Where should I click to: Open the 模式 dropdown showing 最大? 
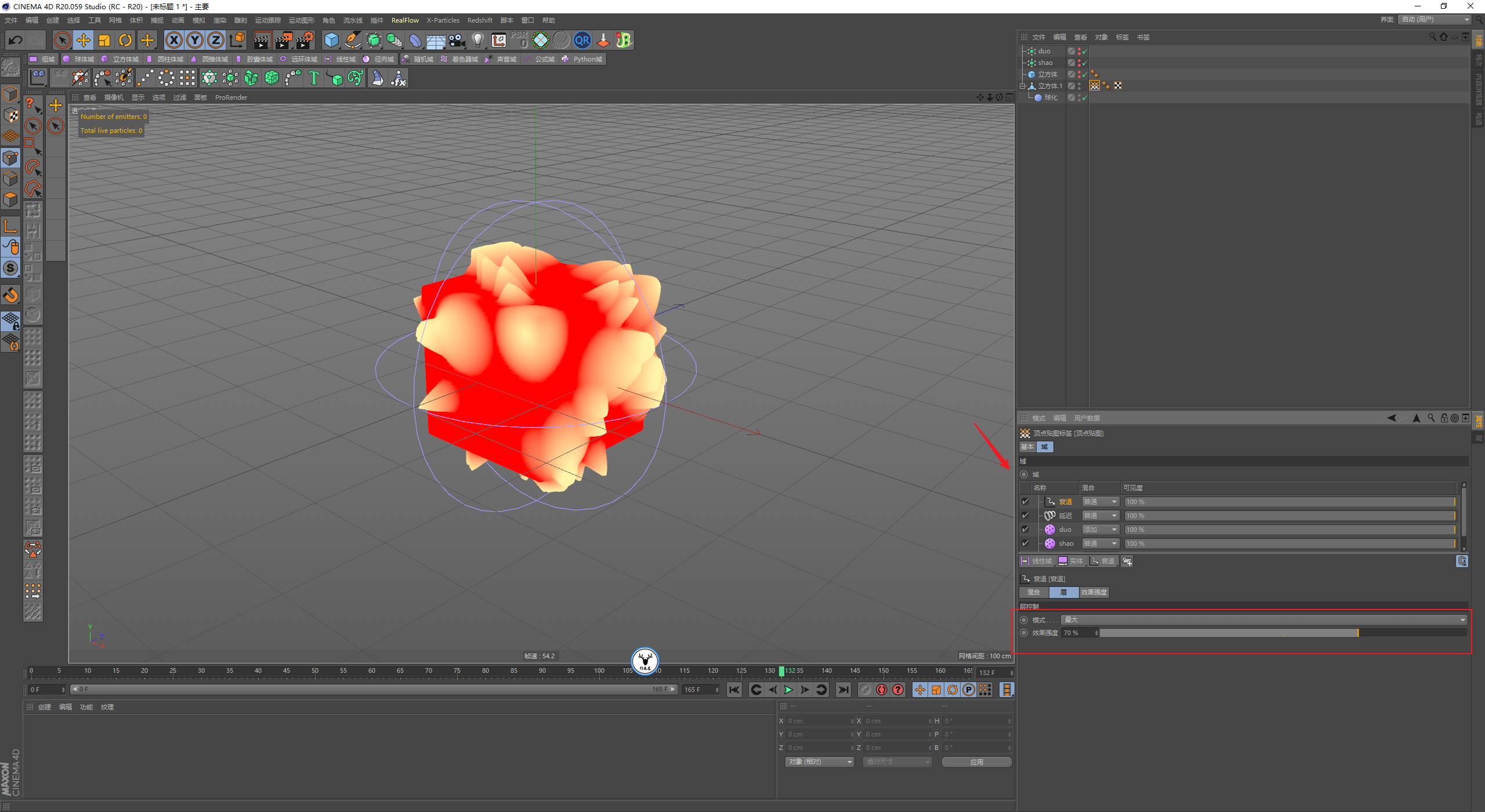pos(1263,620)
